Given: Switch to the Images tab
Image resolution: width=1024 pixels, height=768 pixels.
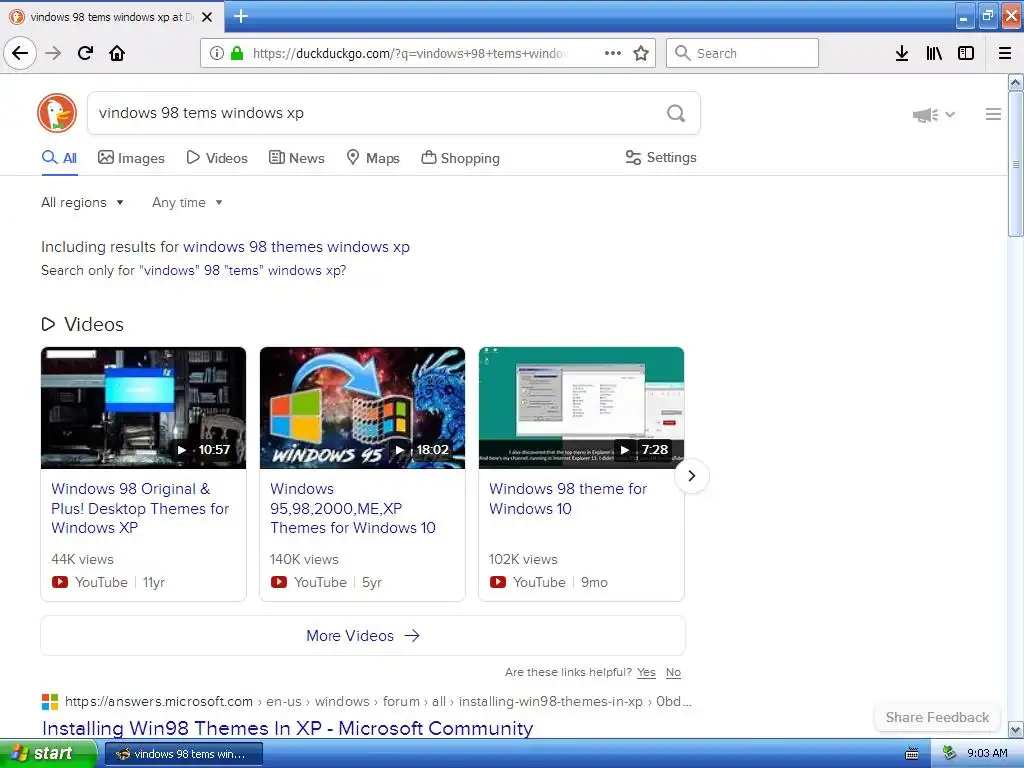Looking at the screenshot, I should click(131, 158).
